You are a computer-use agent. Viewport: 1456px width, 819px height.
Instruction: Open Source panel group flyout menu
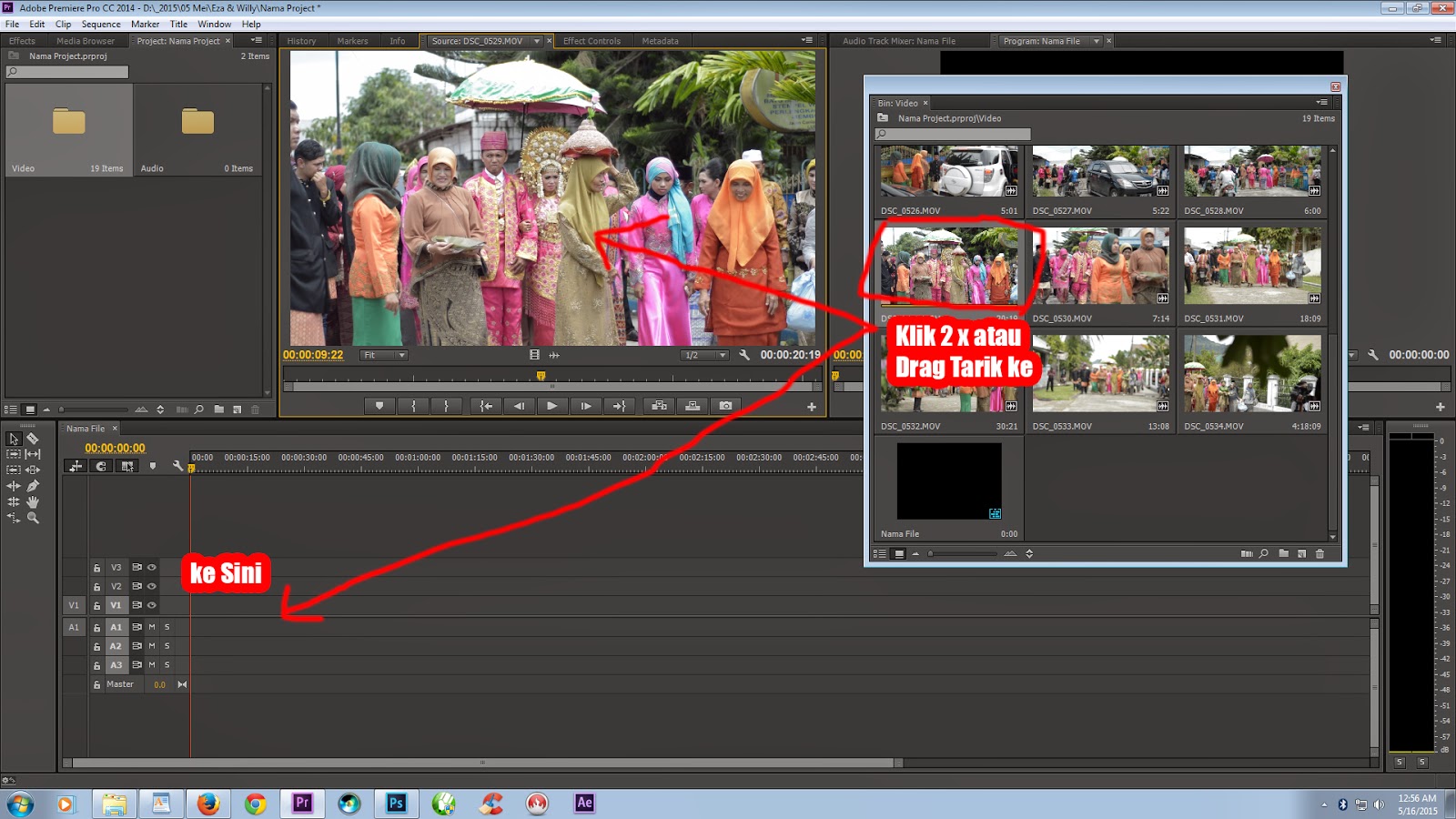point(806,40)
